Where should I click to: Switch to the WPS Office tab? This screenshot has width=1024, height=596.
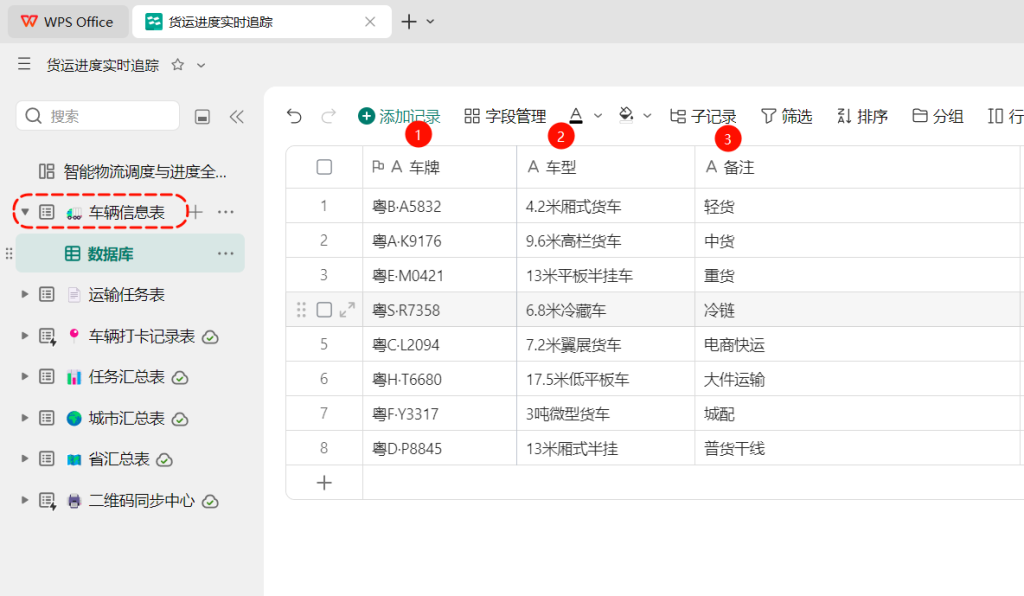[67, 22]
